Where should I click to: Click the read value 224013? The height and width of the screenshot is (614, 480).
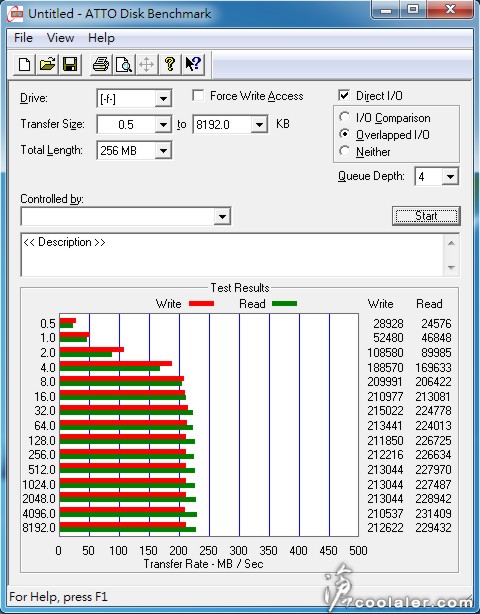click(x=433, y=425)
